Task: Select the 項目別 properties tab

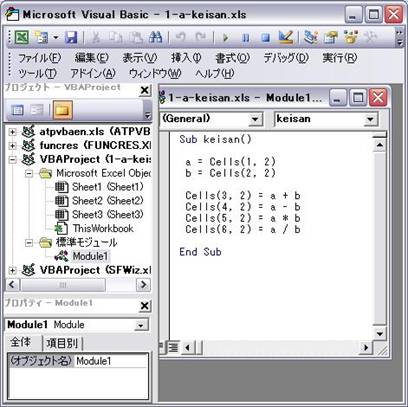Action: (x=62, y=343)
